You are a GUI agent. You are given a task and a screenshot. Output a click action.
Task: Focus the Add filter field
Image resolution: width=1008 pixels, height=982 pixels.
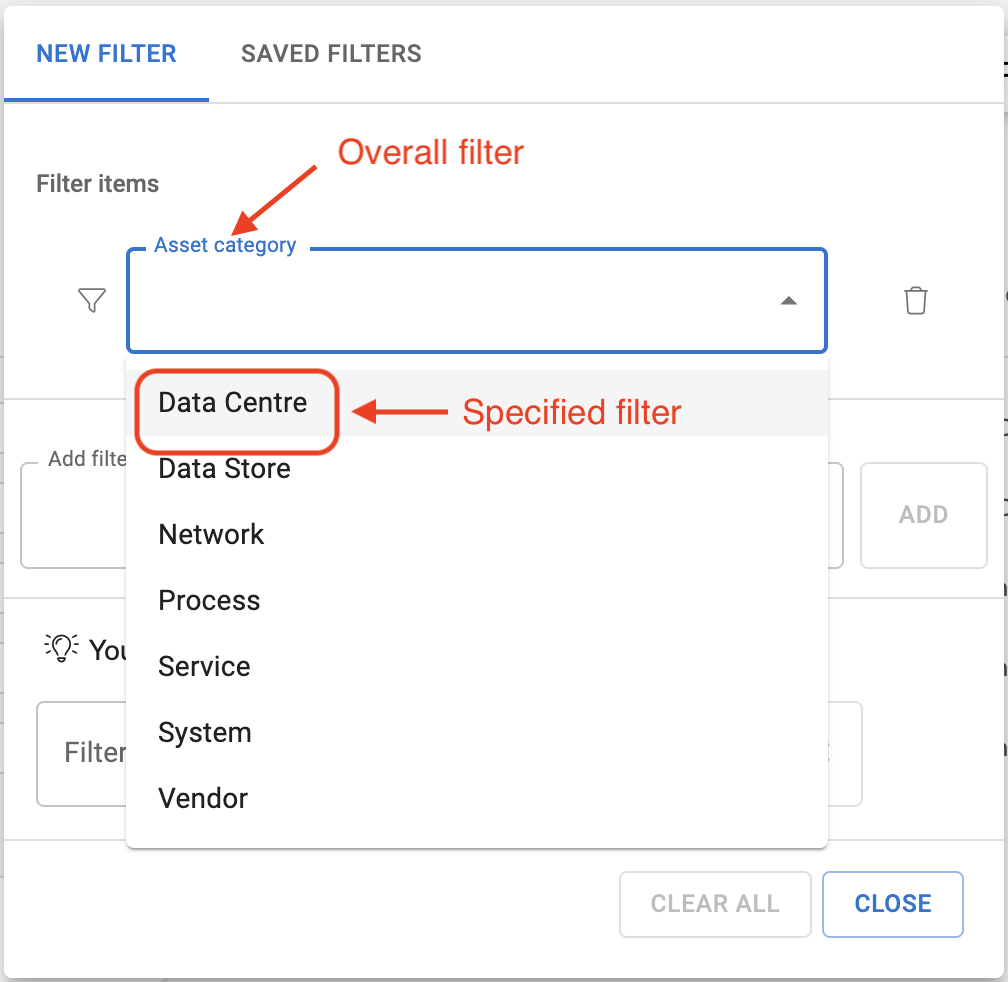72,516
